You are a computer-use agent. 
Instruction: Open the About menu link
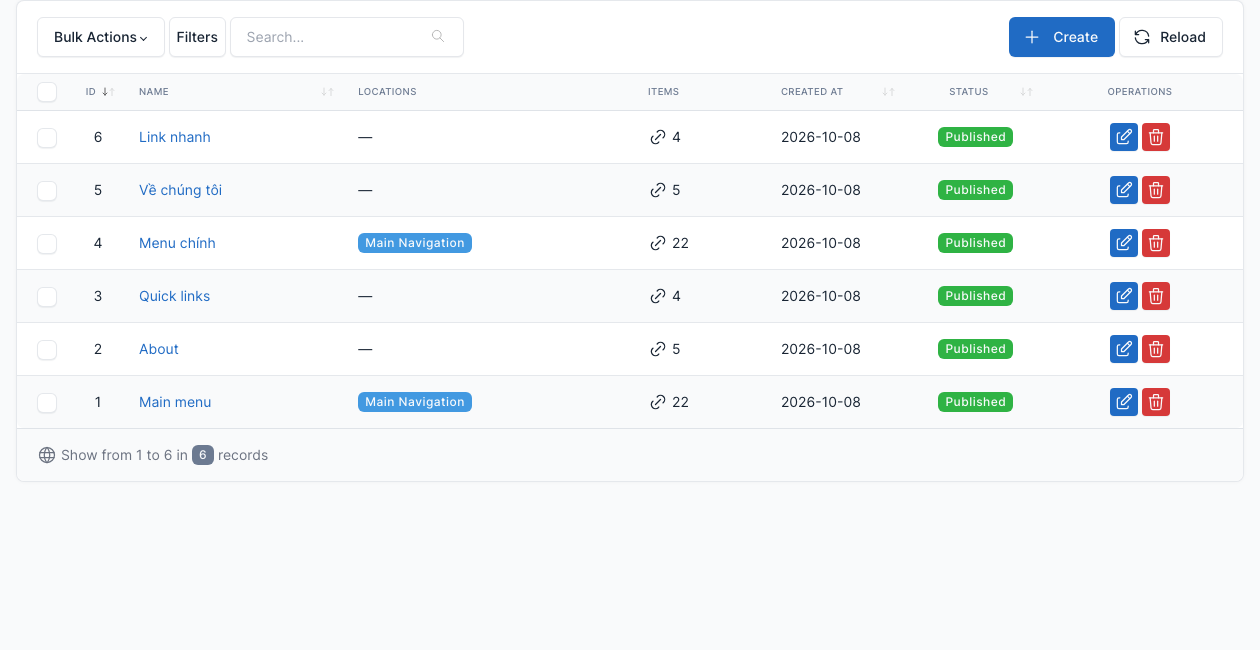(159, 349)
